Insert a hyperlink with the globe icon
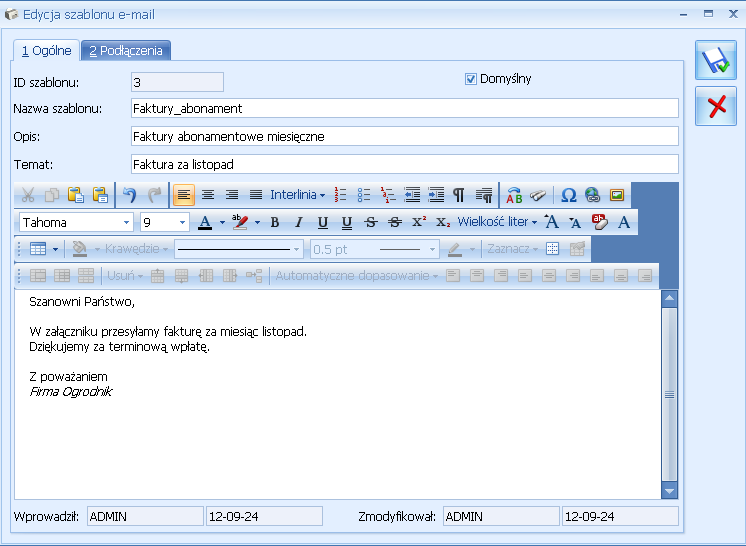This screenshot has height=546, width=746. point(592,195)
